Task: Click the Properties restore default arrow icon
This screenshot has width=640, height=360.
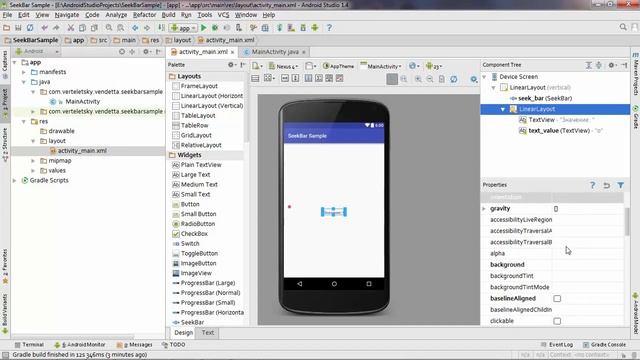Action: (x=607, y=185)
